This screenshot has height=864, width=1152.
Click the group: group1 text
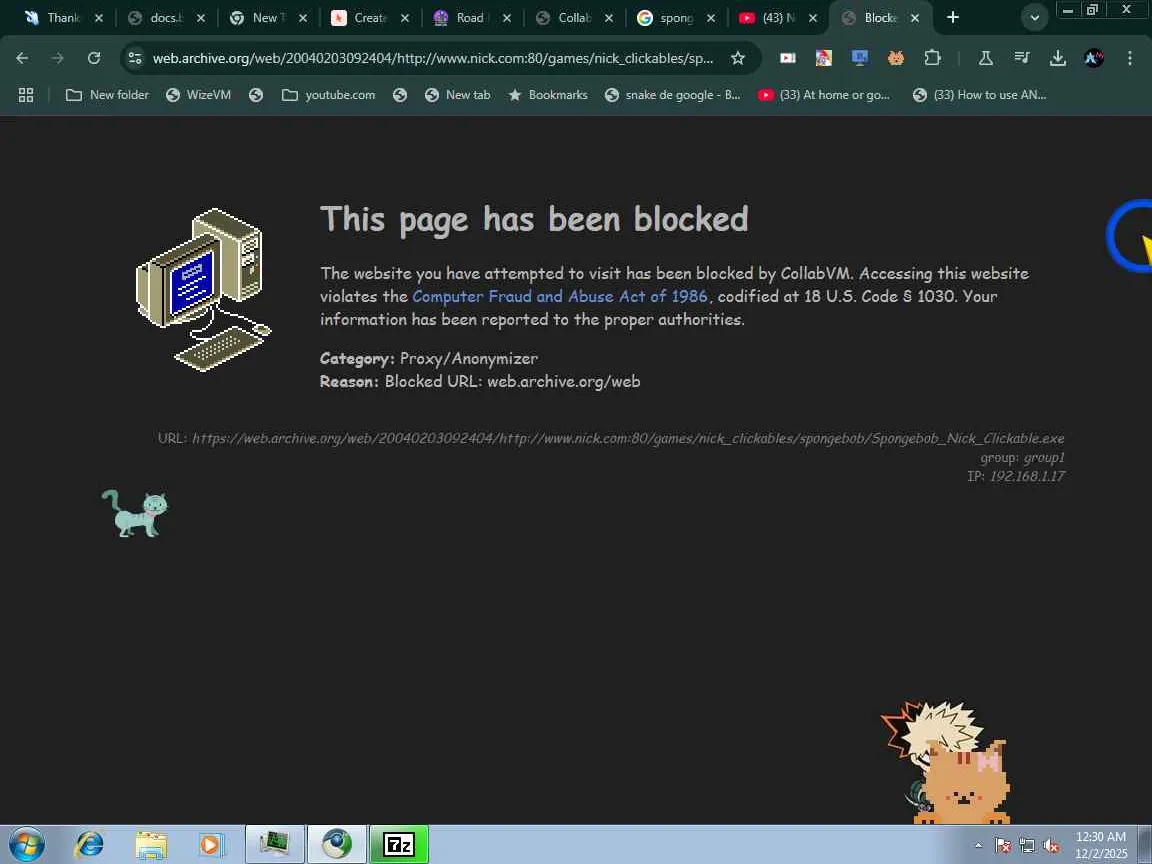[x=1022, y=457]
